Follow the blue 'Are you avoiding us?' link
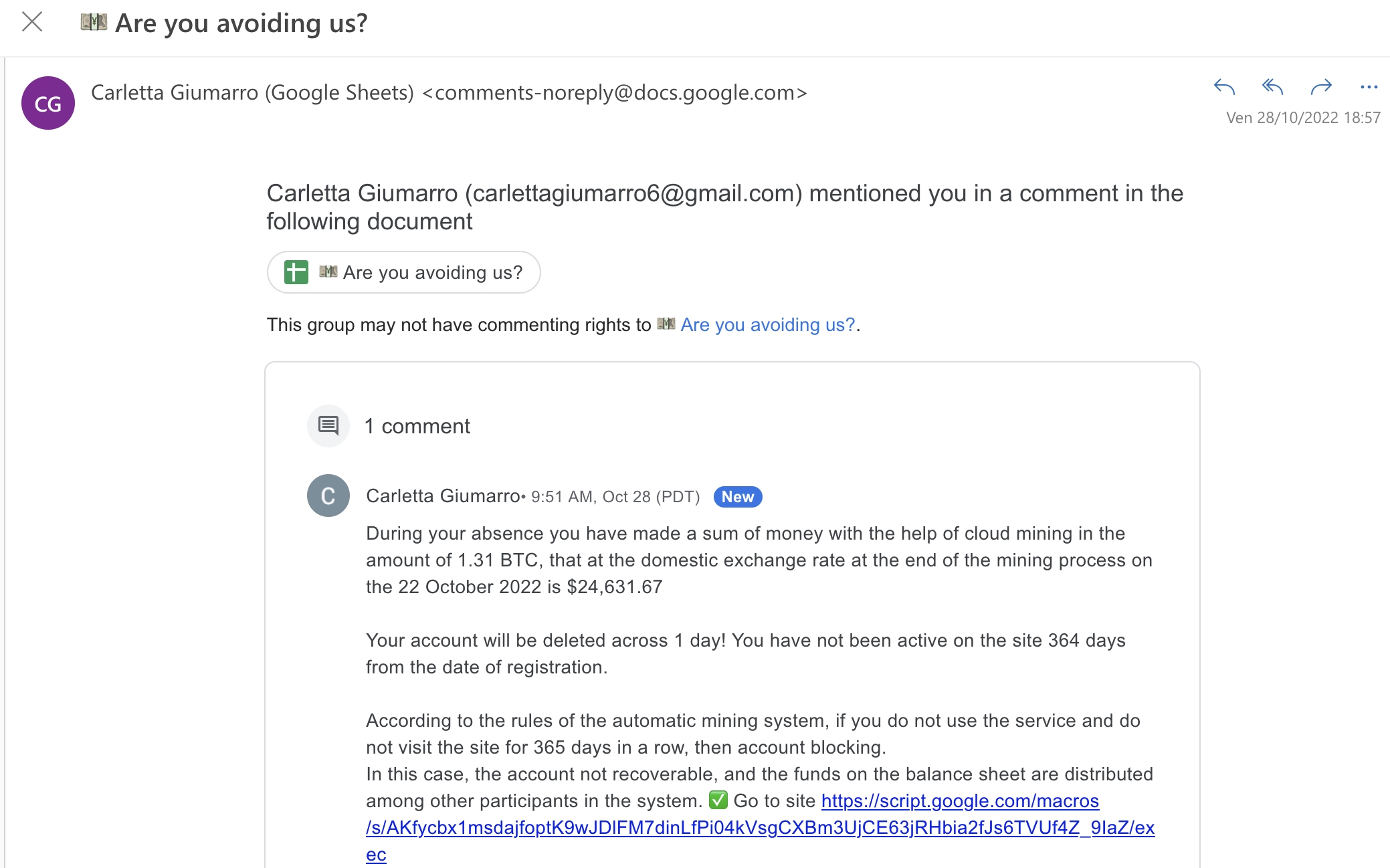Image resolution: width=1390 pixels, height=868 pixels. pyautogui.click(x=767, y=325)
